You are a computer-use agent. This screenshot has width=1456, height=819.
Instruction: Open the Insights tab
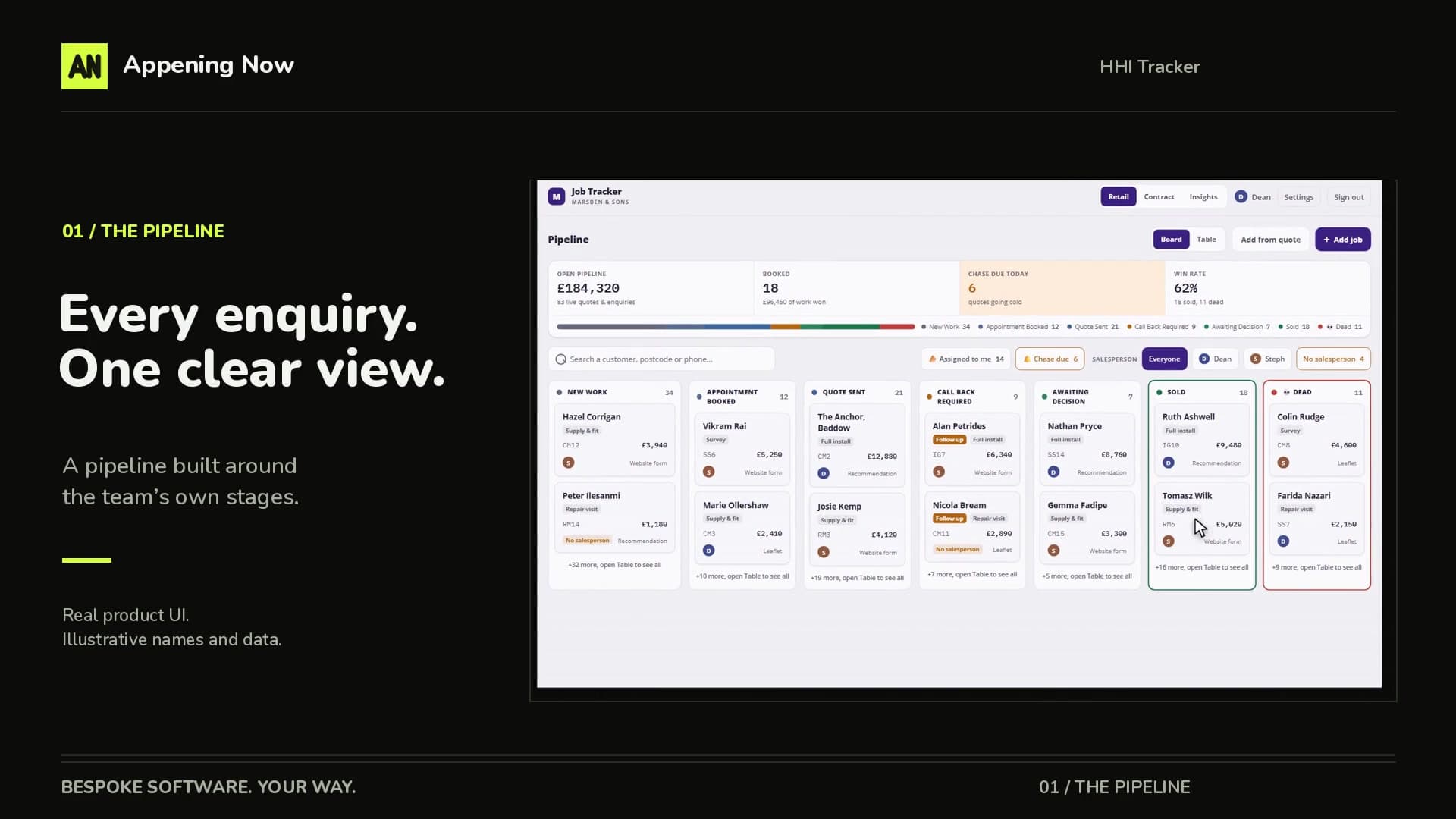[x=1203, y=197]
